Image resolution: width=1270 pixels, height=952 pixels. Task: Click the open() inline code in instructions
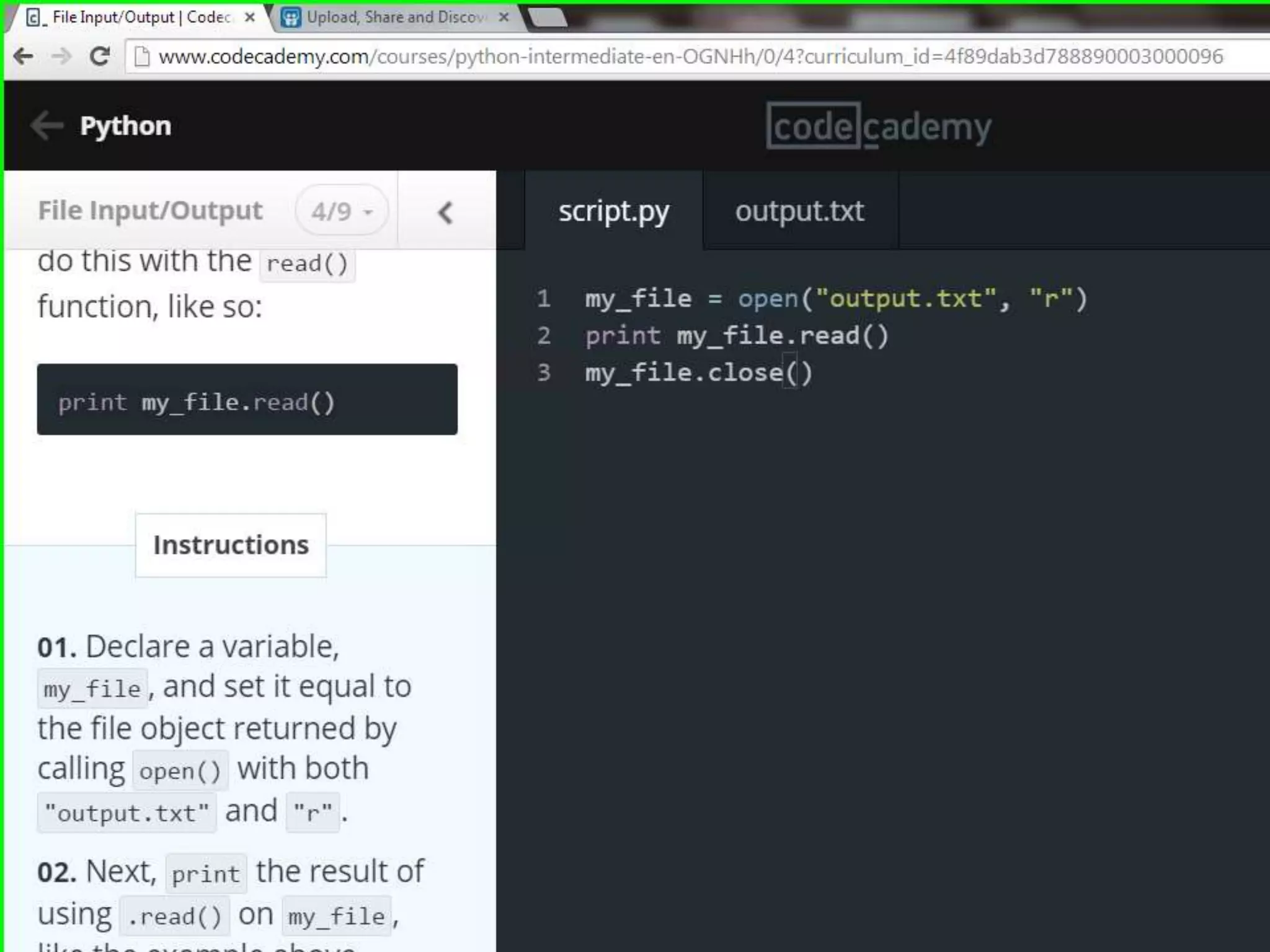tap(180, 770)
